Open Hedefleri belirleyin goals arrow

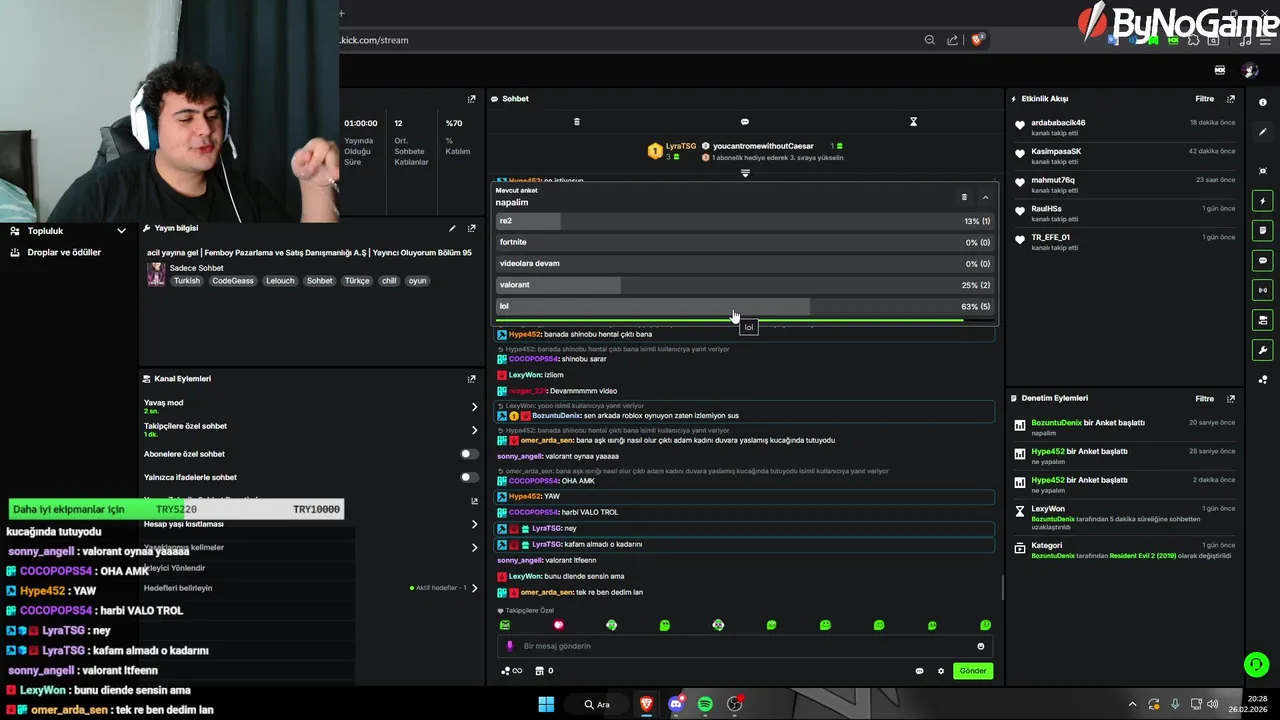pyautogui.click(x=474, y=588)
